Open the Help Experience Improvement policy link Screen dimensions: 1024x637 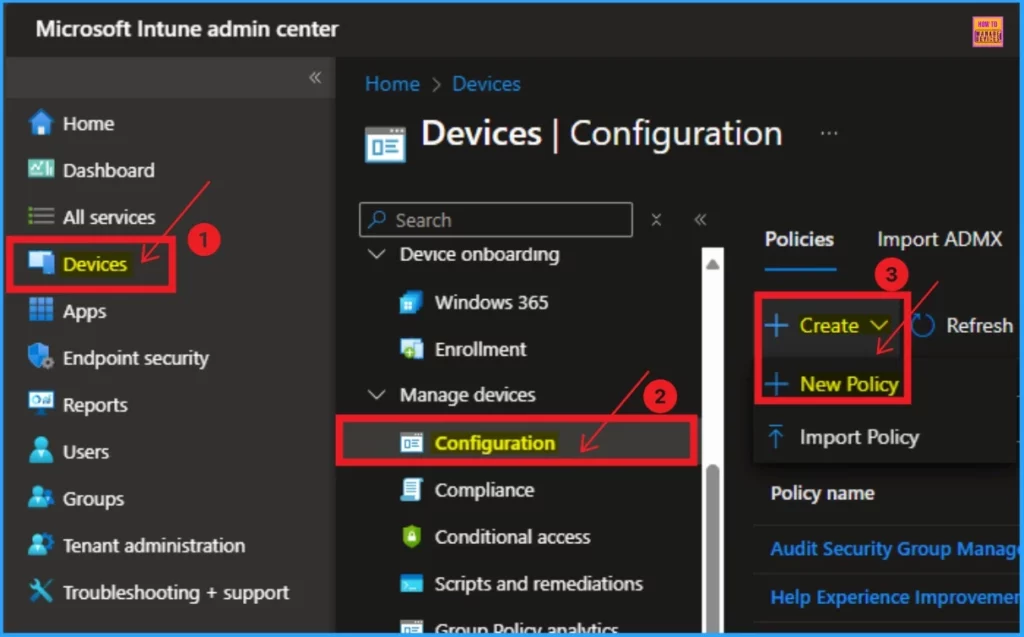(x=894, y=597)
